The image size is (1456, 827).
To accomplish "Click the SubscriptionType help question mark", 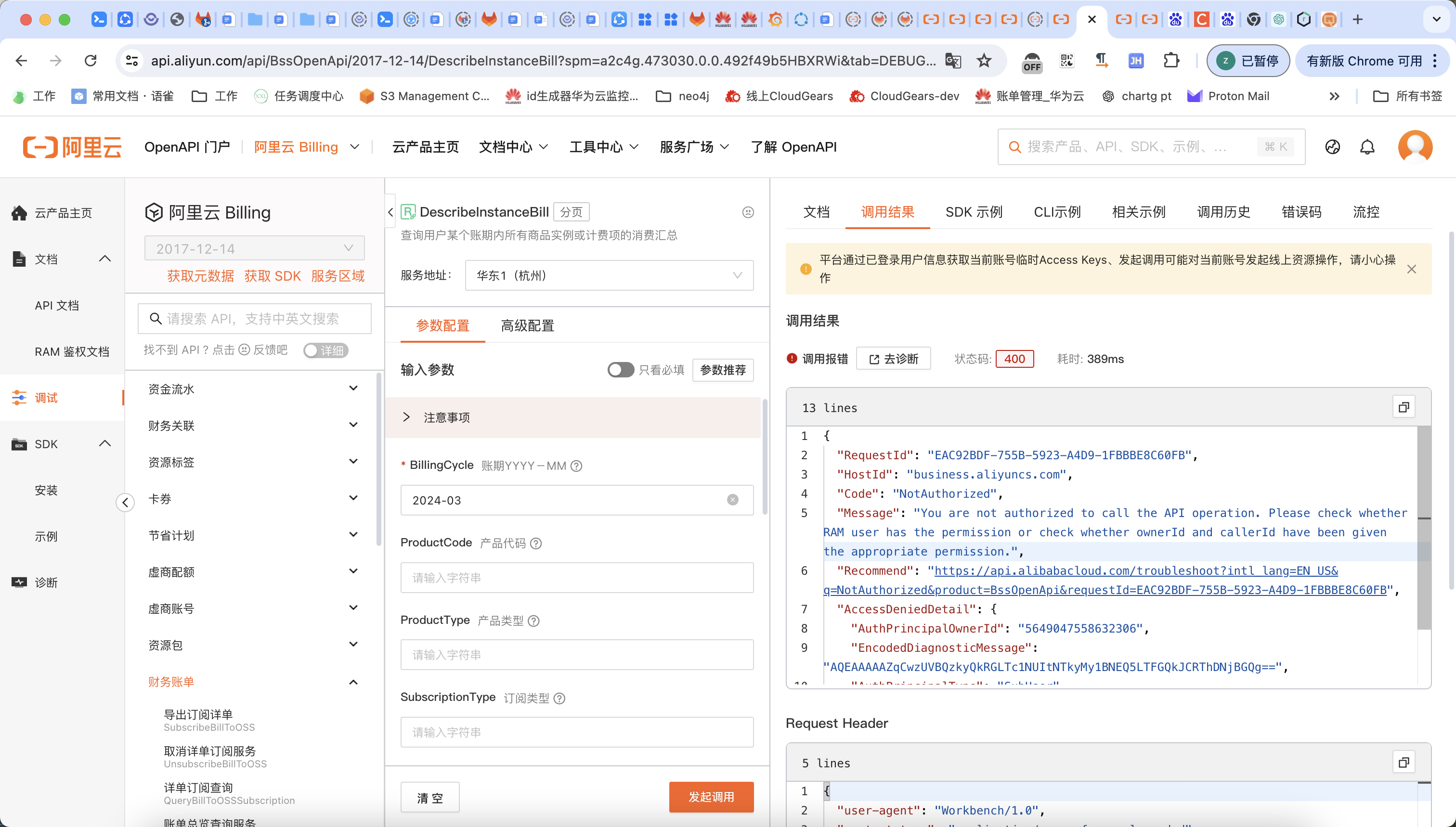I will 559,698.
